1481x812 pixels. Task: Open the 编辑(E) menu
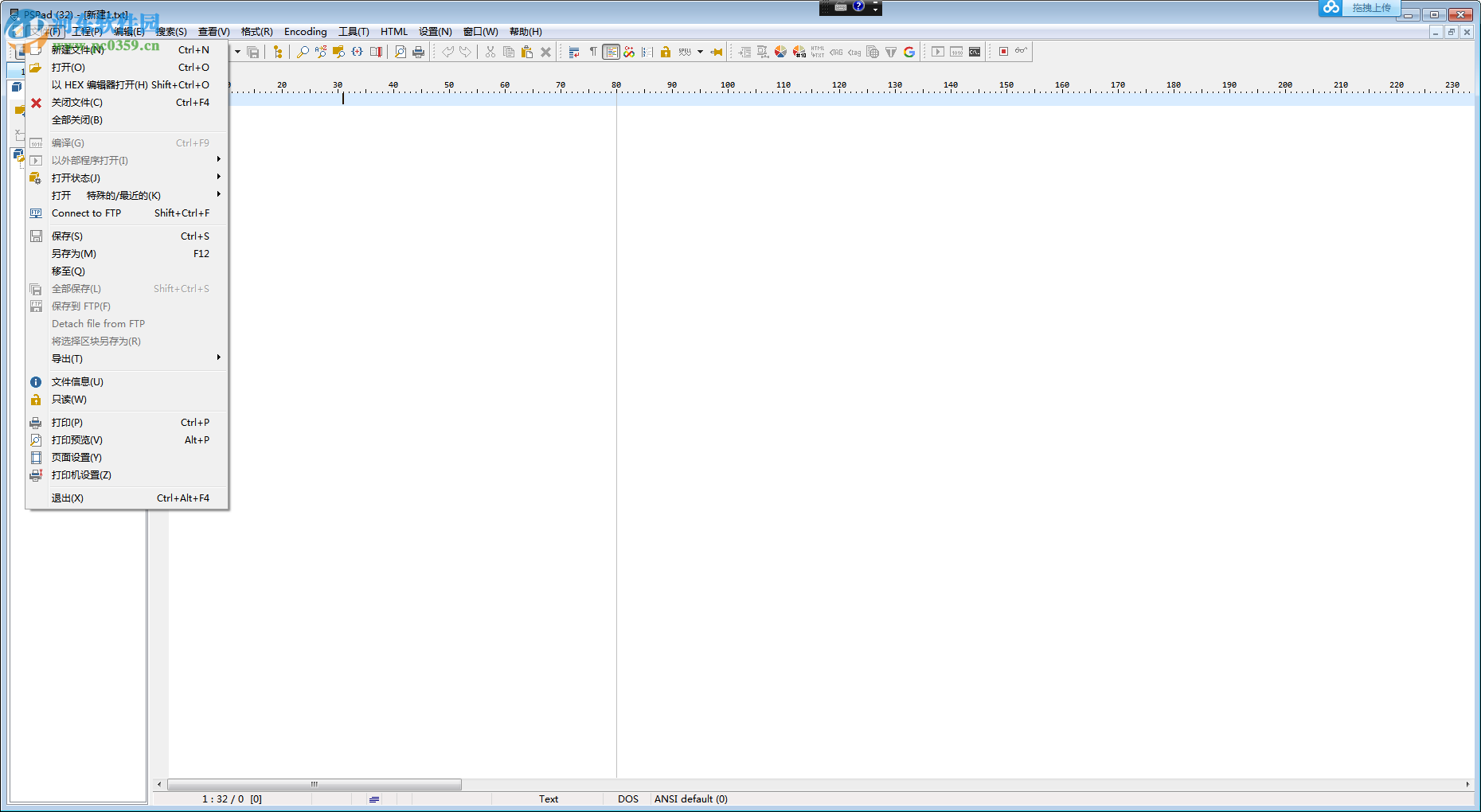129,32
